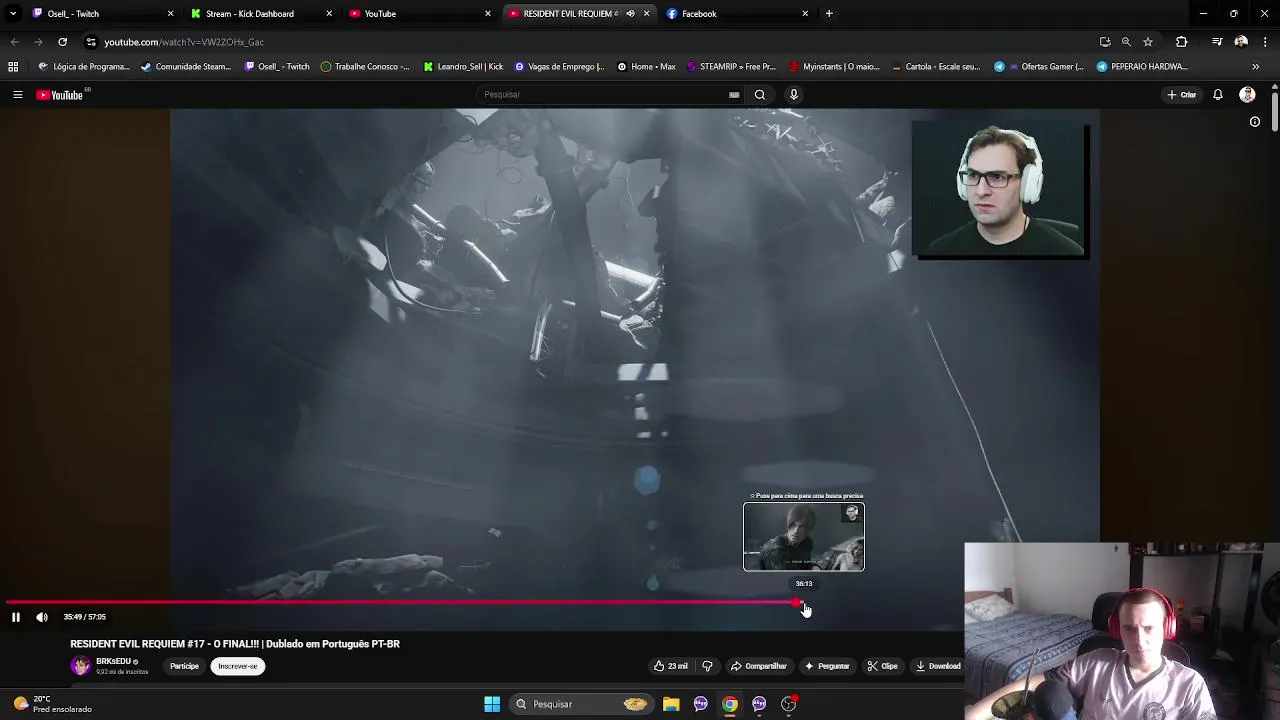Click the YouTube magnifier search button
The width and height of the screenshot is (1280, 720).
[x=760, y=95]
